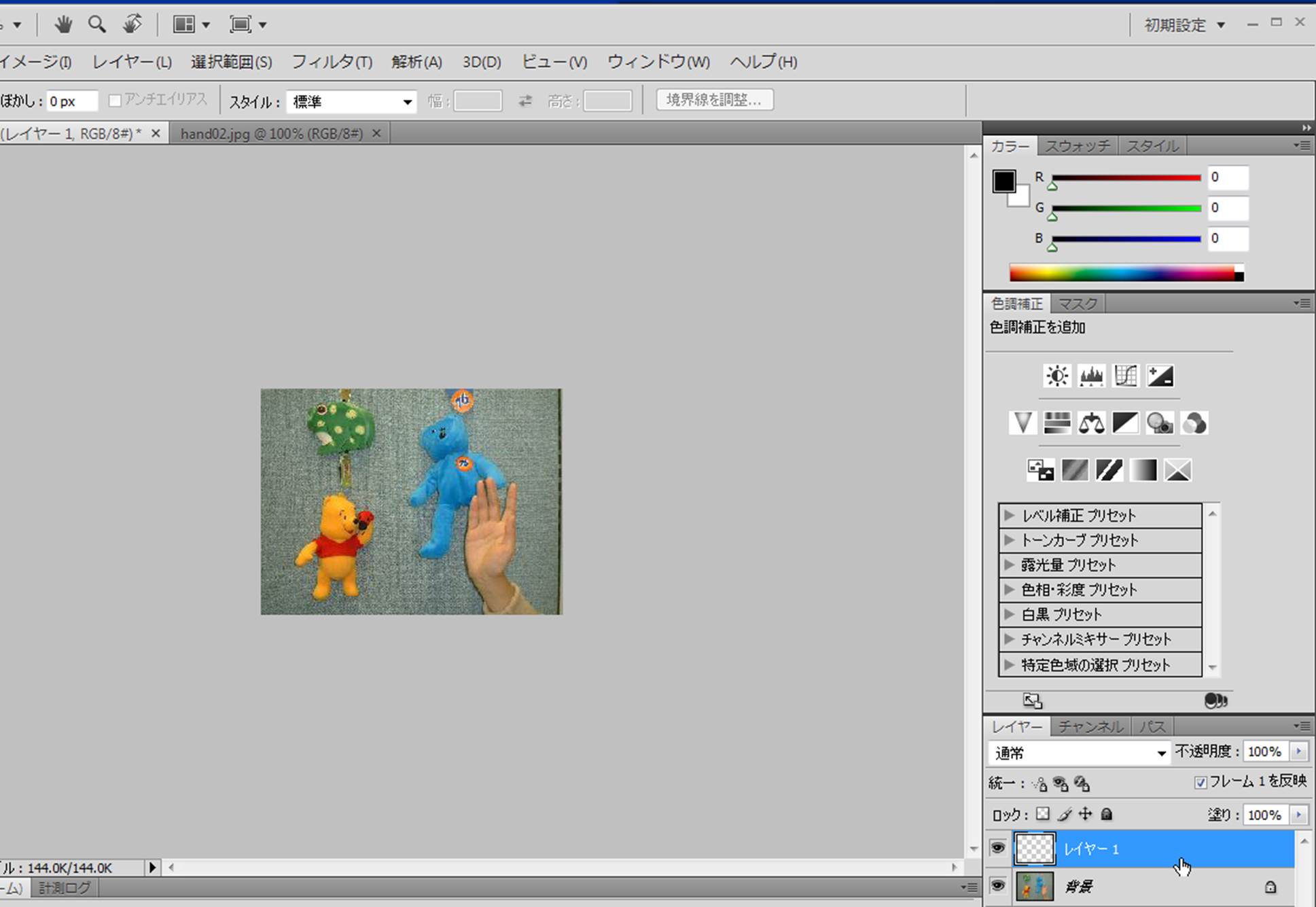
Task: Open the フィルタ(T) menu
Action: (x=332, y=62)
